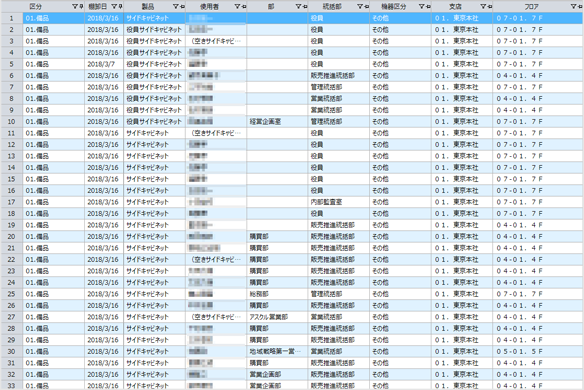584x390 pixels.
Task: Click (空きサイドキャビ… user cell in row 11
Action: pos(216,133)
